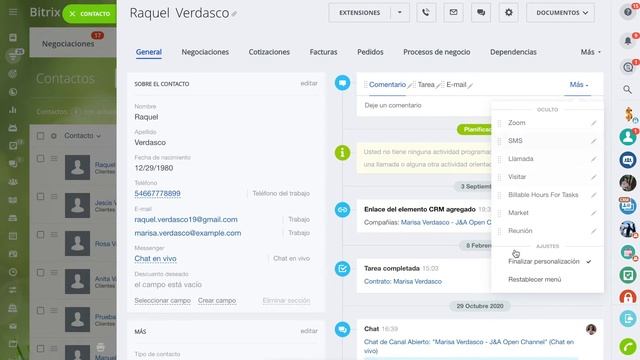Click the checkmark icon beside Tarea completada
Screen dimensions: 640x360
pos(342,269)
